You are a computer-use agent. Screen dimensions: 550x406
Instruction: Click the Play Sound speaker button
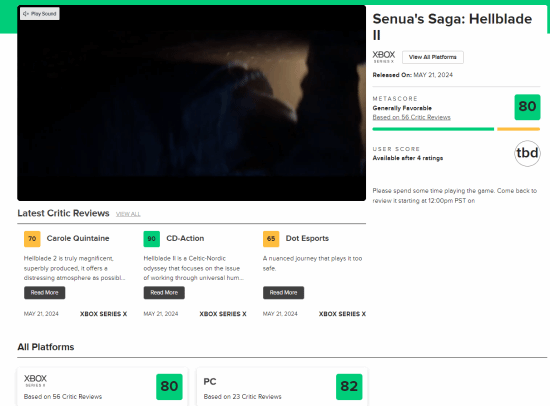40,14
